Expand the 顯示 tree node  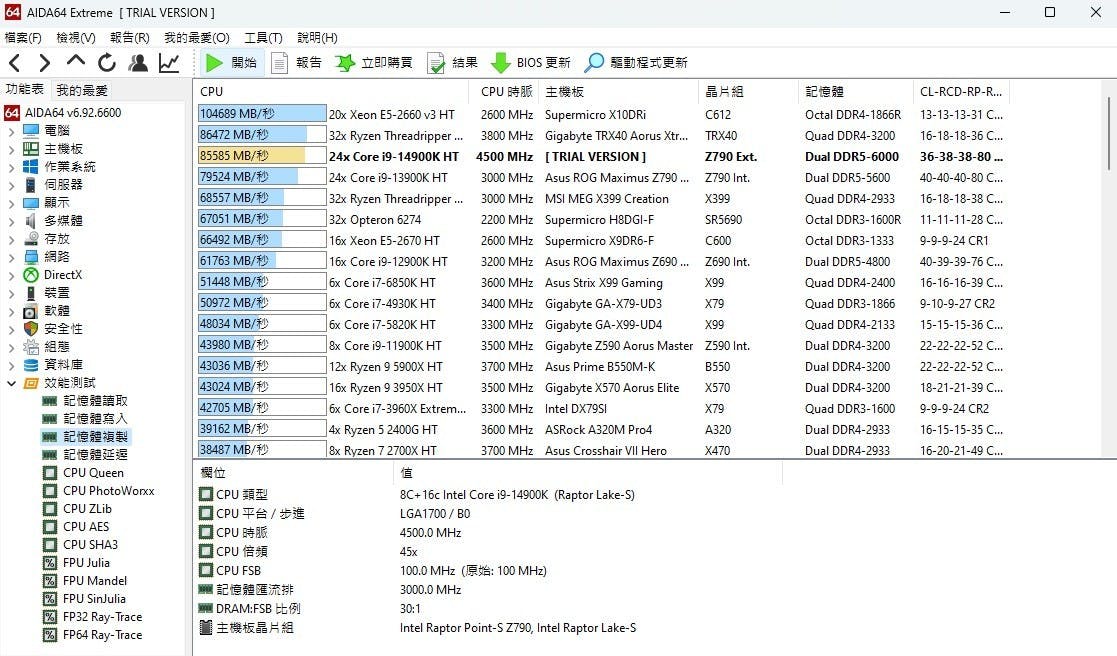pyautogui.click(x=11, y=203)
